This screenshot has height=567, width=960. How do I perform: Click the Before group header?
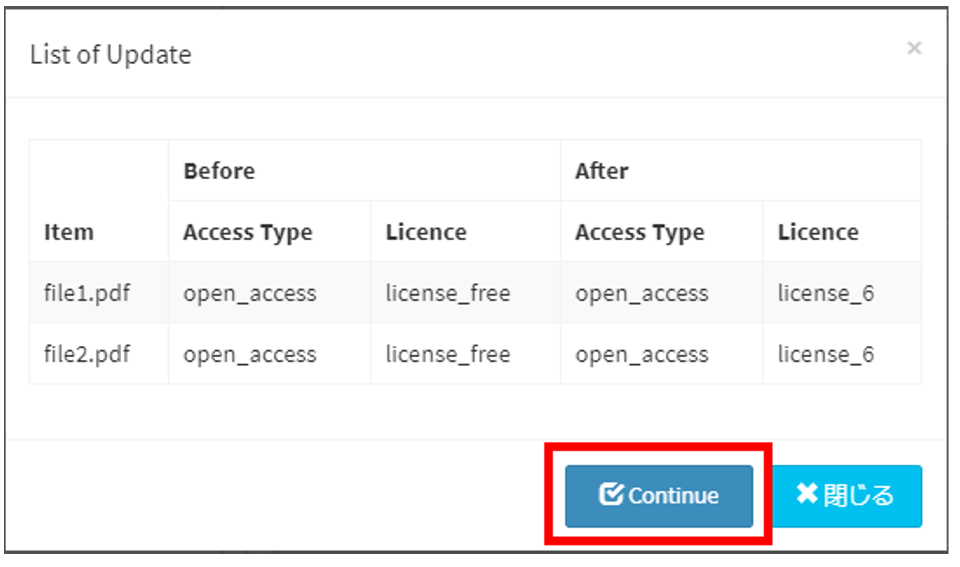[x=219, y=171]
